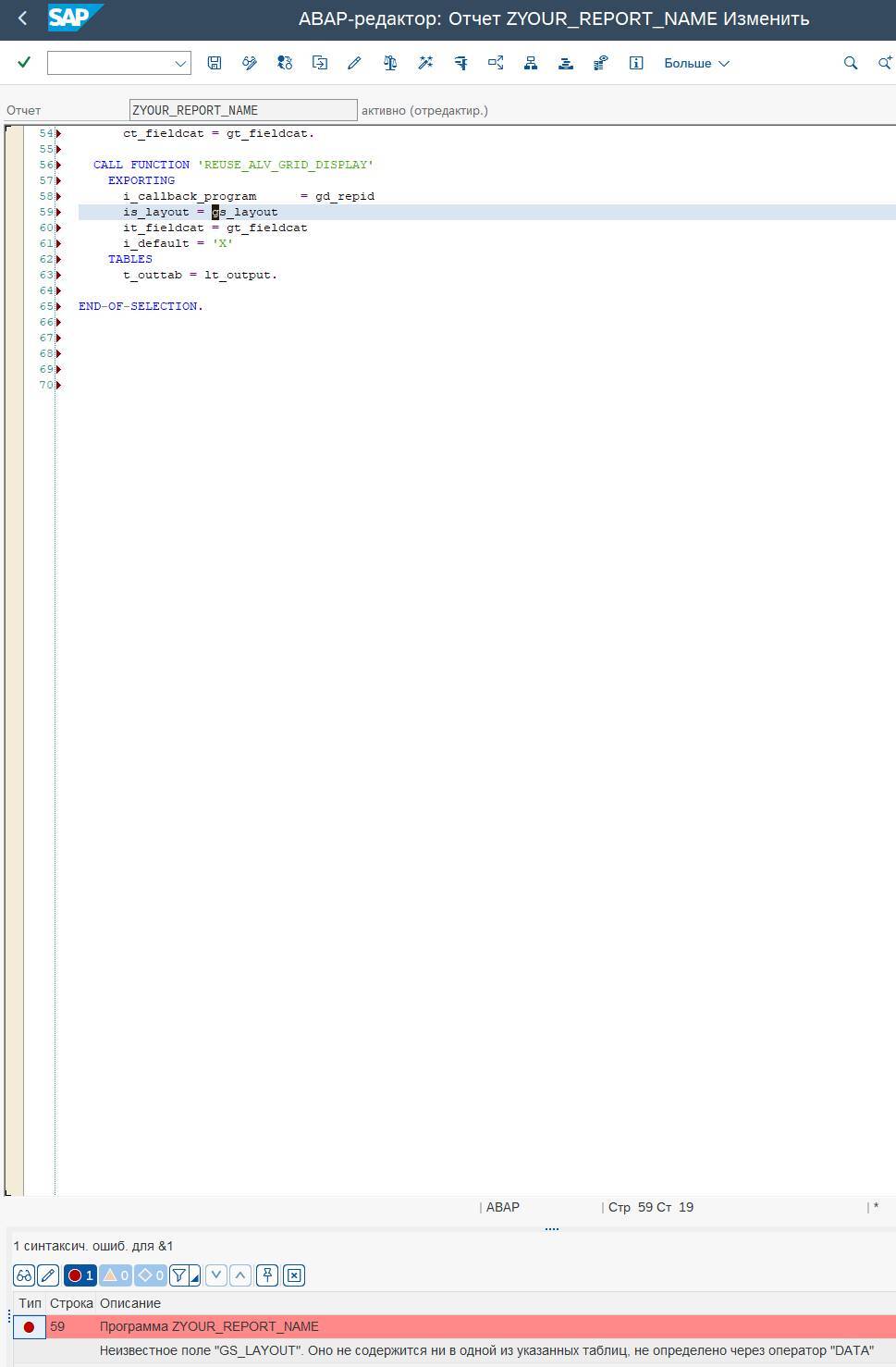Close the syntax error panel
896x1367 pixels.
[x=294, y=1275]
